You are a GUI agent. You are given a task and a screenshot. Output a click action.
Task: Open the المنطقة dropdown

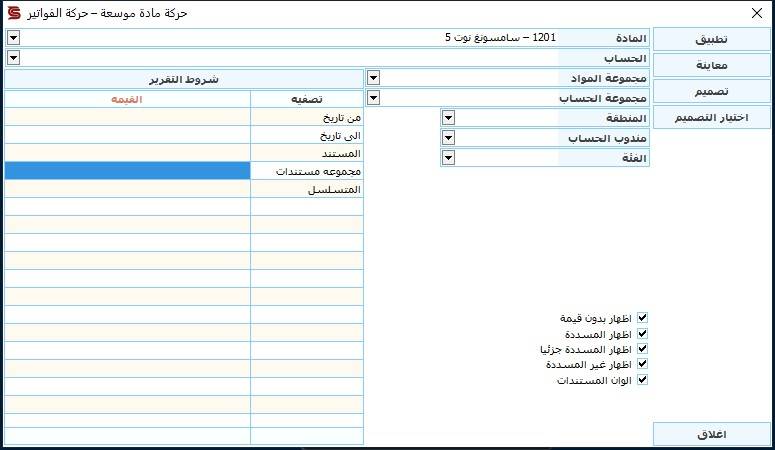[448, 118]
